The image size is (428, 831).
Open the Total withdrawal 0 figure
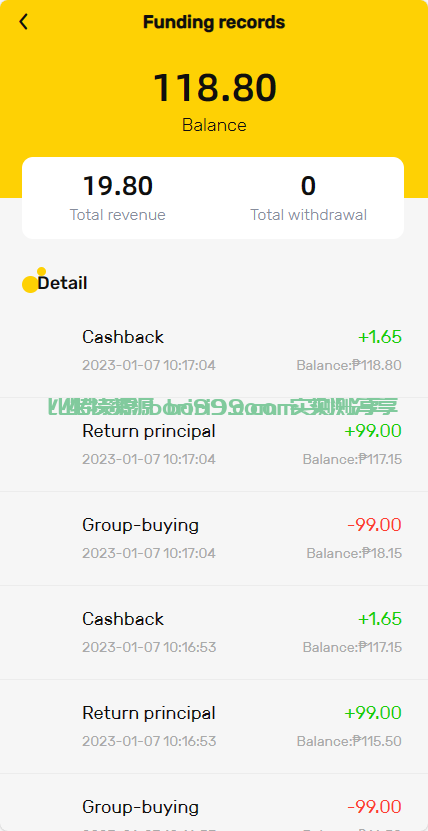[308, 186]
